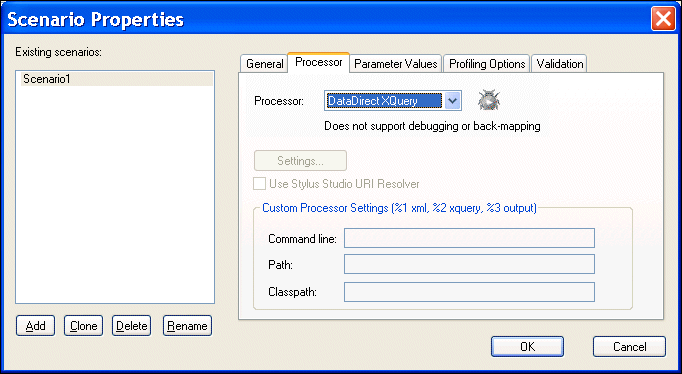
Task: Delete the selected scenario
Action: tap(131, 326)
